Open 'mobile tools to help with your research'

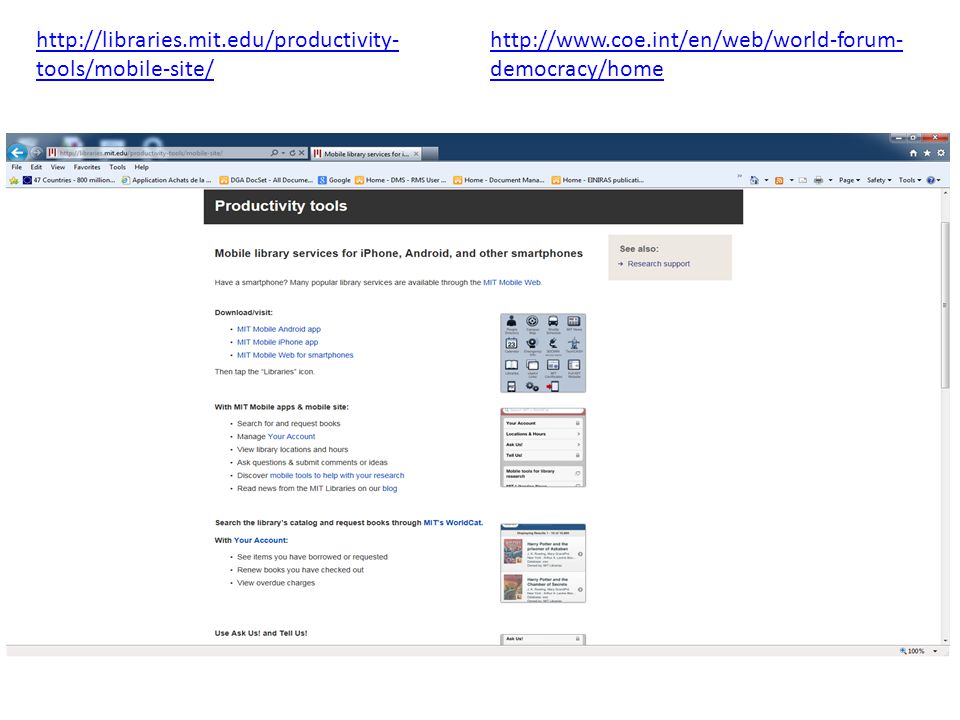(x=337, y=475)
